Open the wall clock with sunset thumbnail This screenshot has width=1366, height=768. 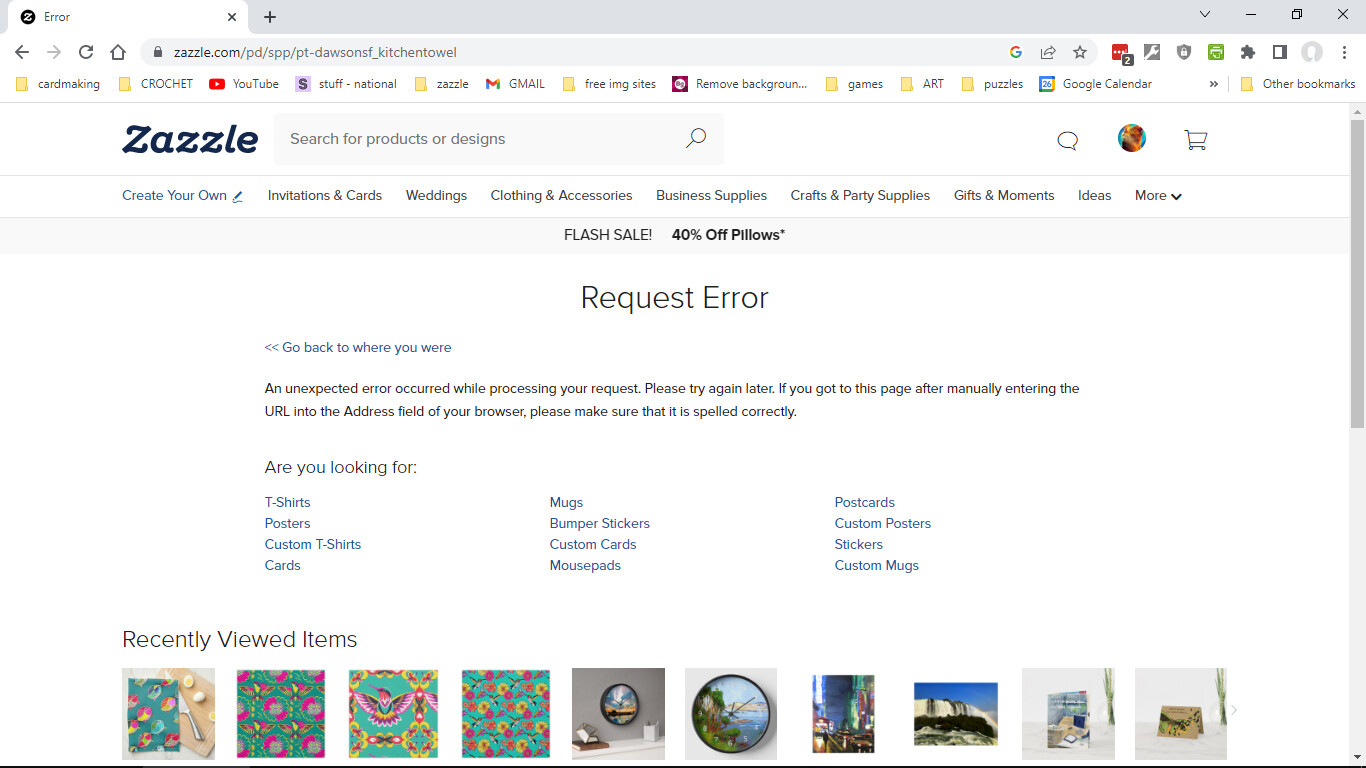618,714
